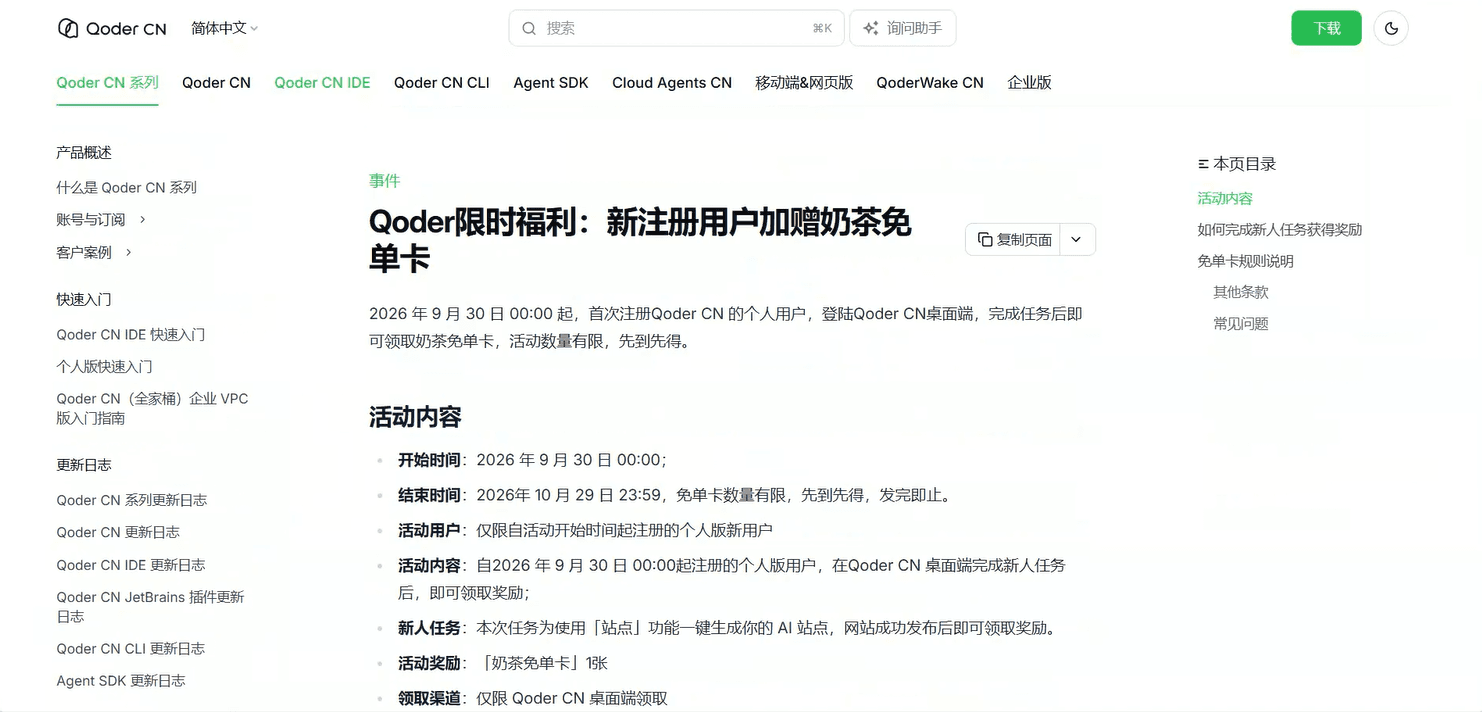Click the Qoder CN logo icon
This screenshot has width=1482, height=712.
pyautogui.click(x=68, y=28)
